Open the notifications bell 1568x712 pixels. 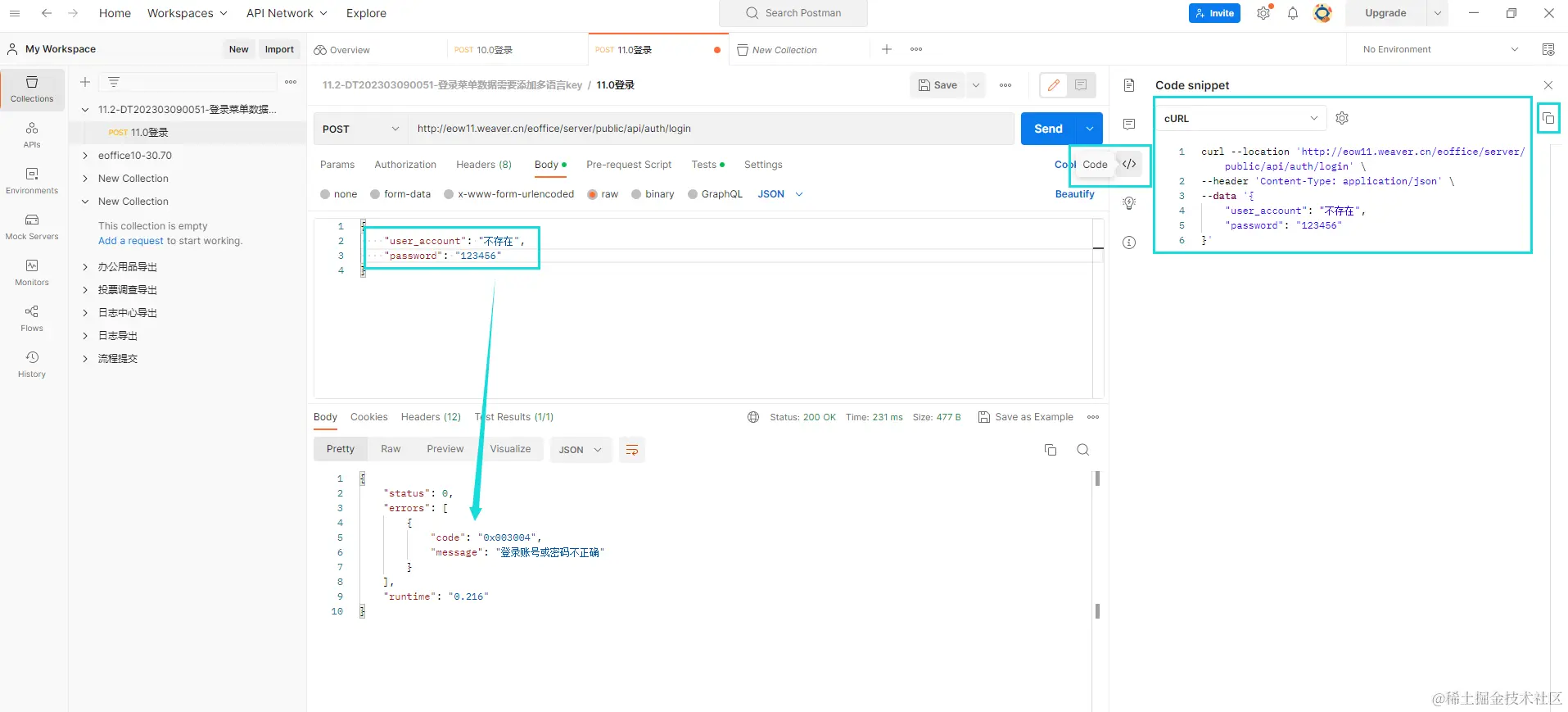[x=1293, y=13]
